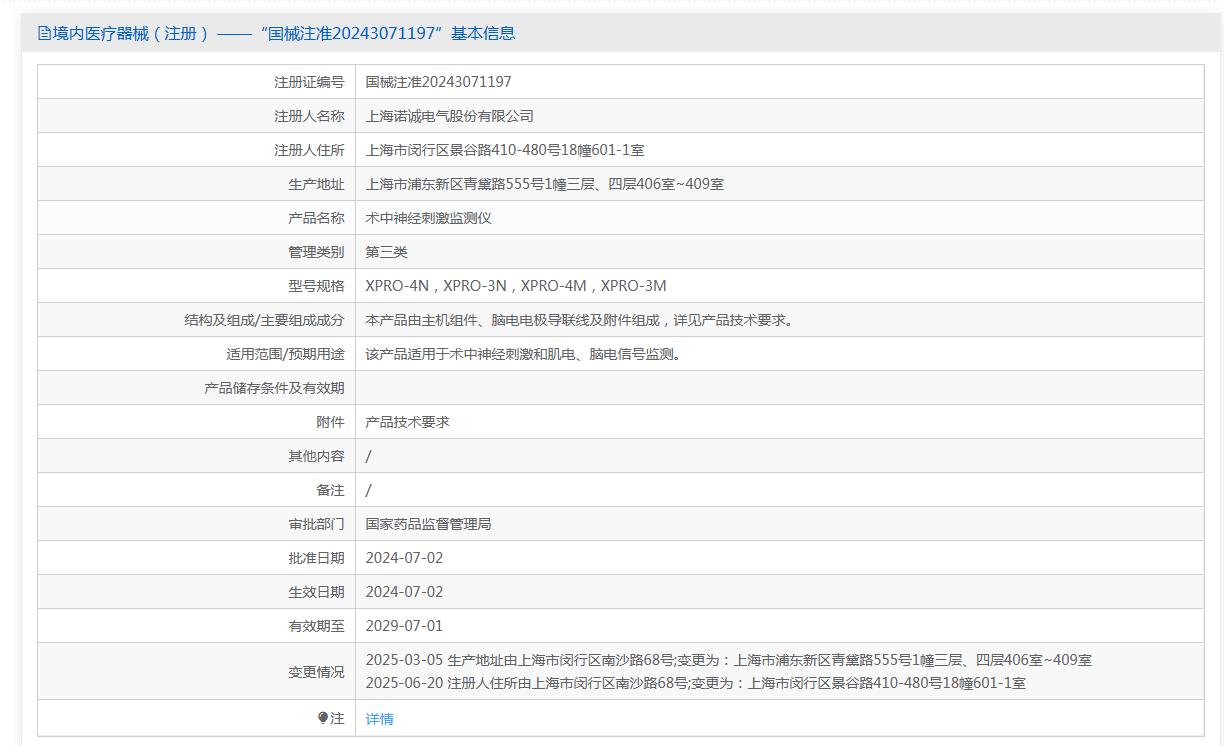Click the model list XPRO-4N, XPRO-3N value
This screenshot has height=746, width=1224.
[515, 286]
